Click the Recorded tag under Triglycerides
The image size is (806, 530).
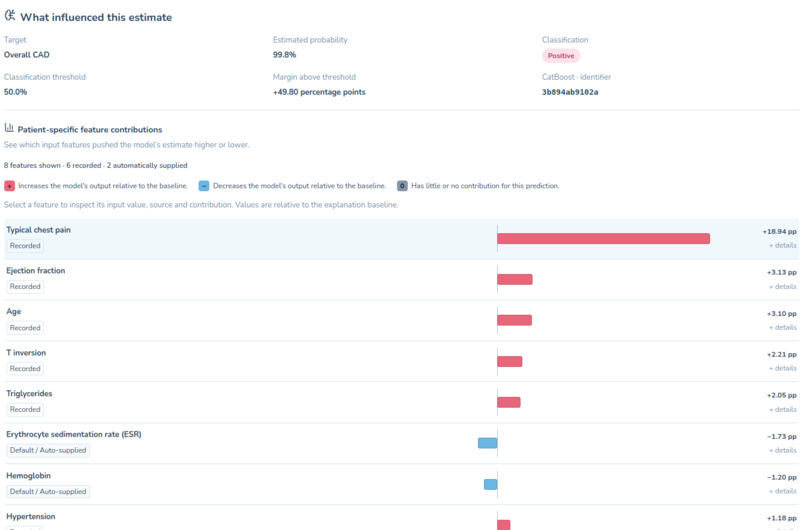coord(25,410)
